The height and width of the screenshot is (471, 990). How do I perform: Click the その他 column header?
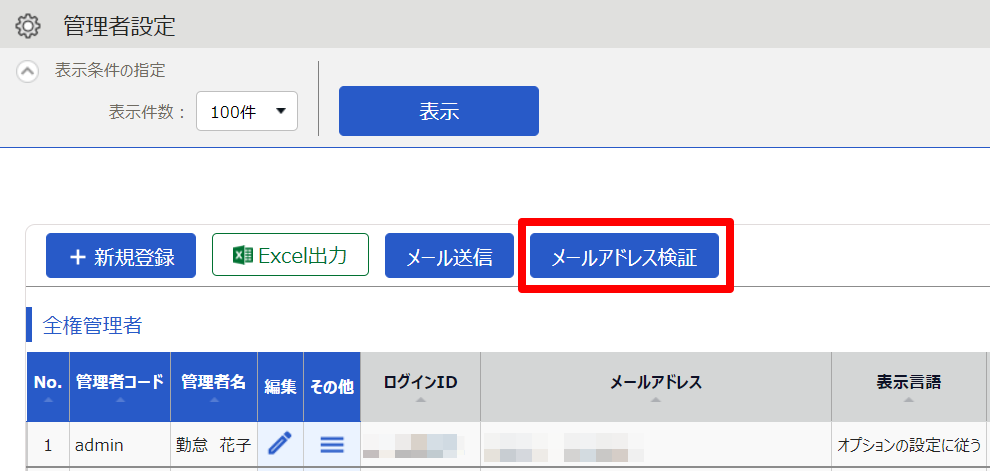332,386
